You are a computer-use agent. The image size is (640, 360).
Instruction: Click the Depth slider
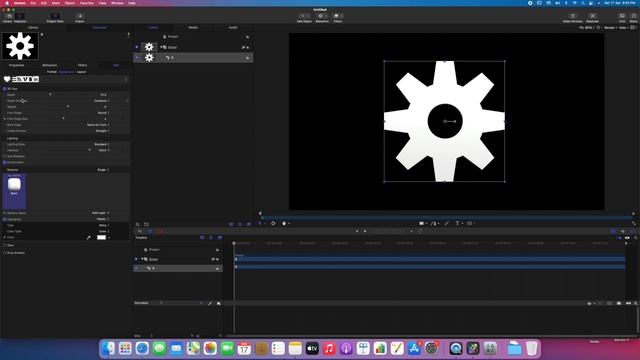(x=50, y=95)
